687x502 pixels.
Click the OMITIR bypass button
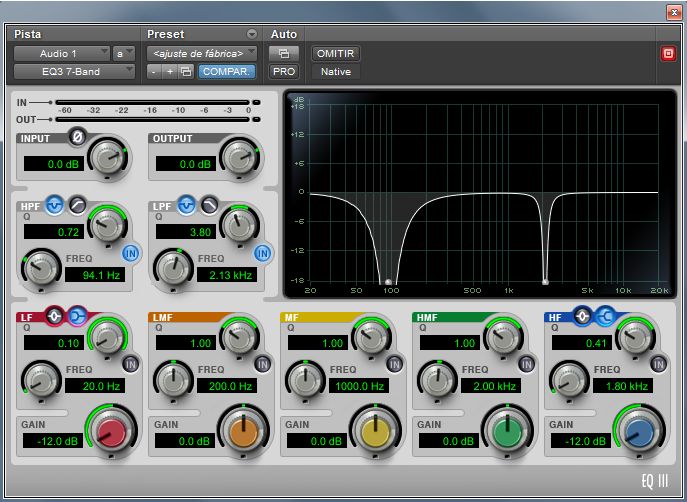coord(335,53)
